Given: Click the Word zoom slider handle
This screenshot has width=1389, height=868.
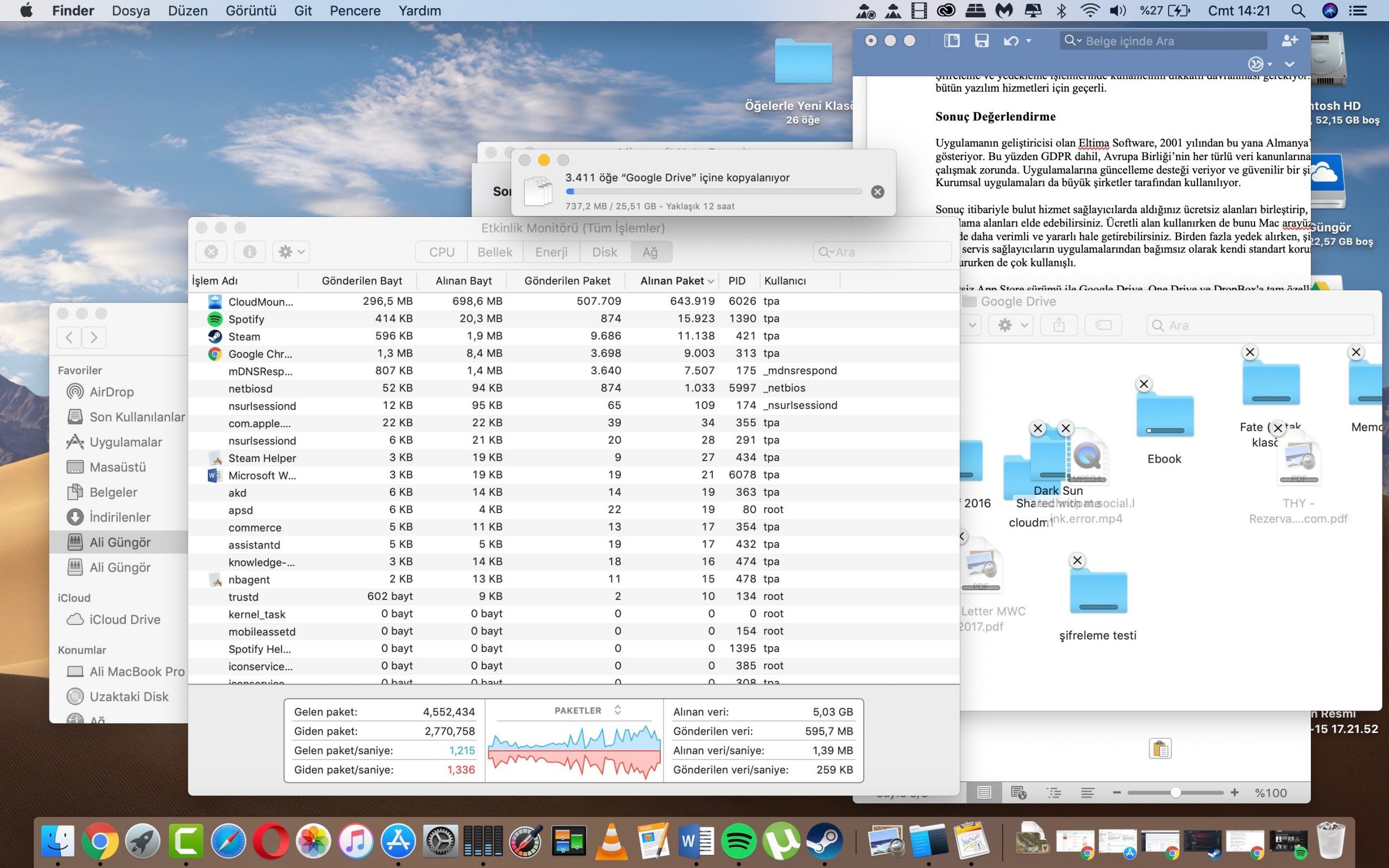Looking at the screenshot, I should [x=1175, y=793].
